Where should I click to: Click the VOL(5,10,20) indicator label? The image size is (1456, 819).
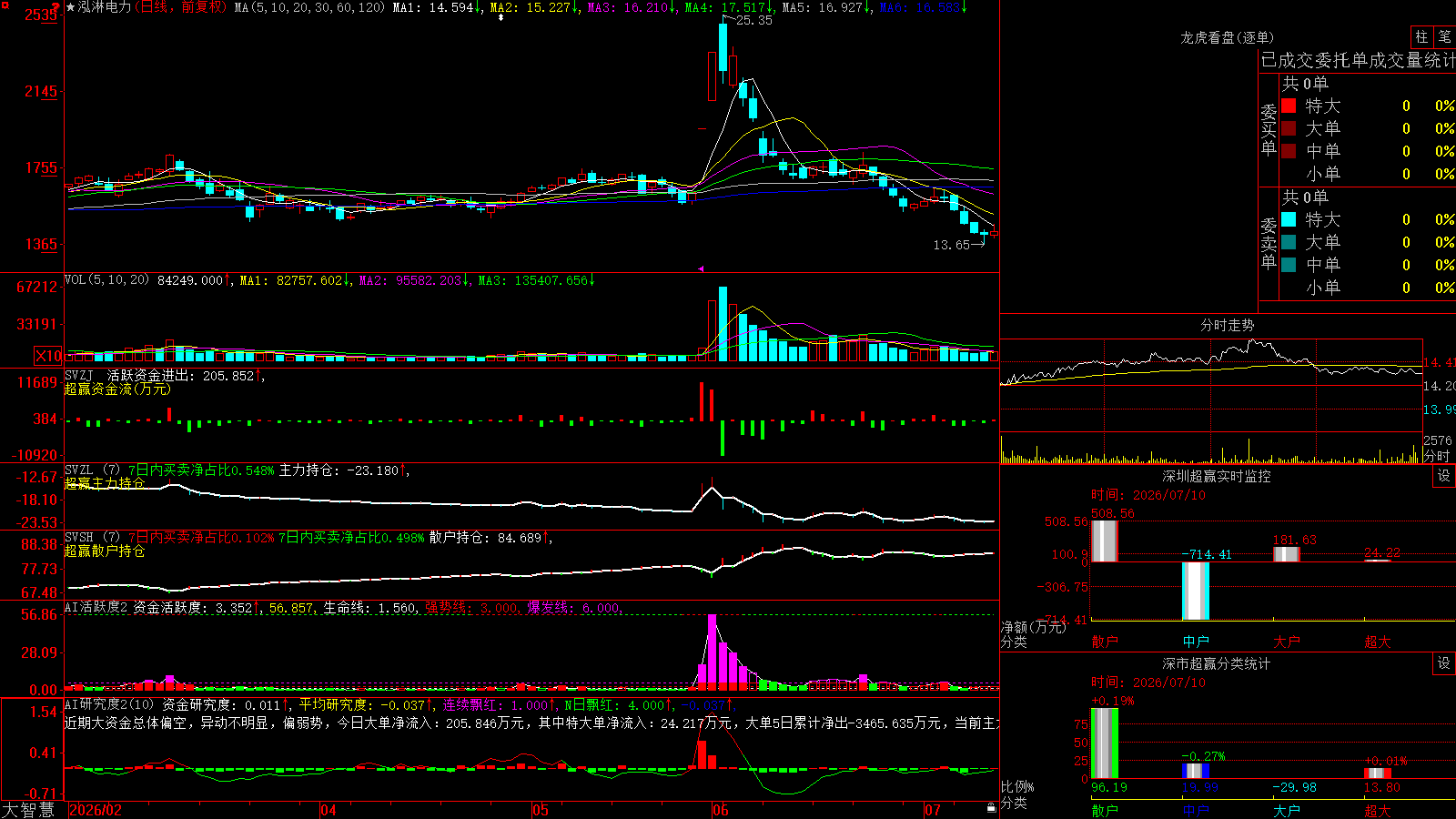(x=107, y=279)
